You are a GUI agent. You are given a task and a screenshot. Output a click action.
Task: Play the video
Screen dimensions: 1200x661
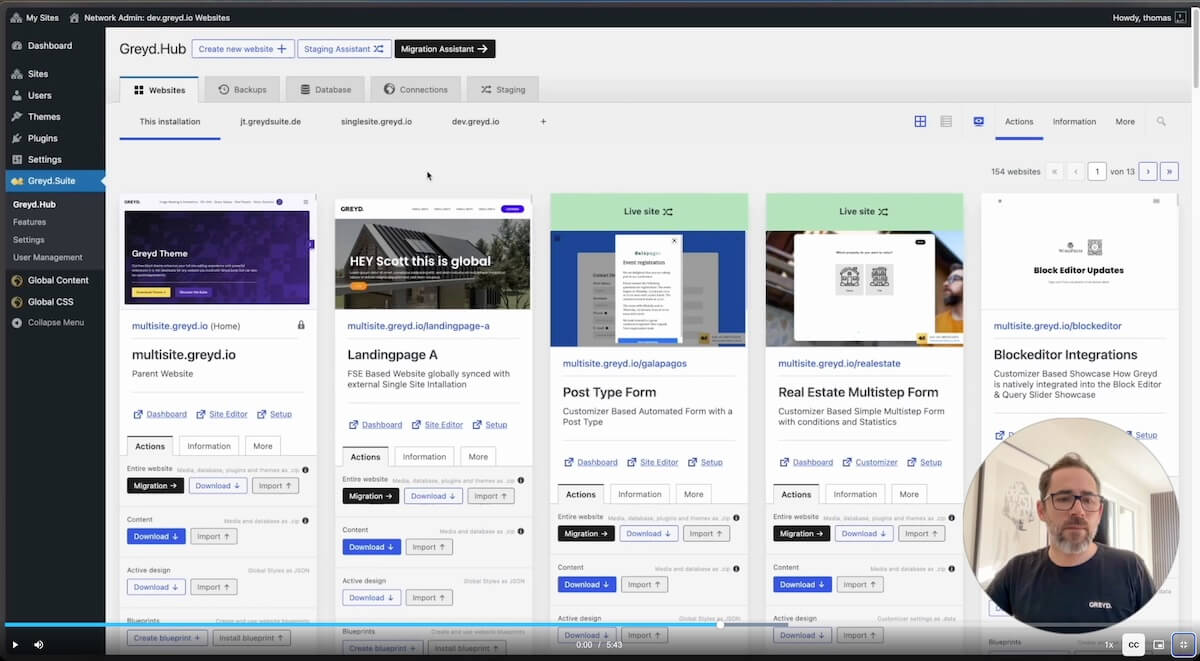pyautogui.click(x=15, y=645)
